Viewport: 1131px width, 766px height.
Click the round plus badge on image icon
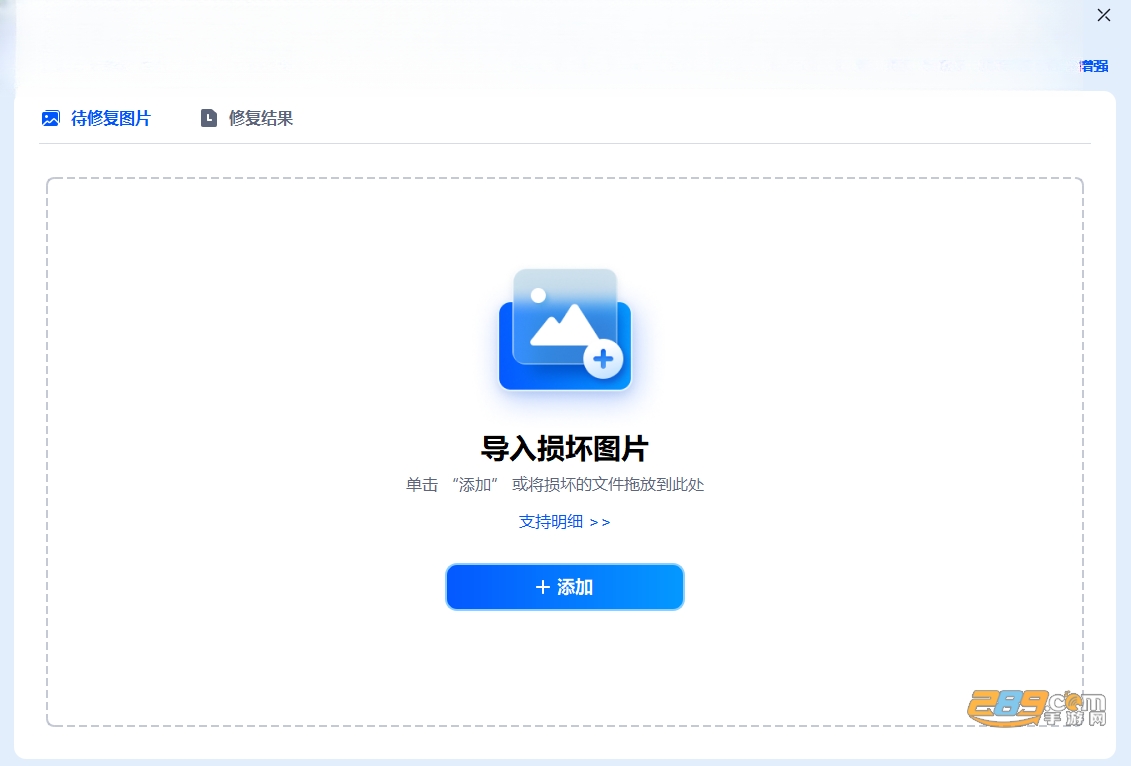[x=603, y=358]
